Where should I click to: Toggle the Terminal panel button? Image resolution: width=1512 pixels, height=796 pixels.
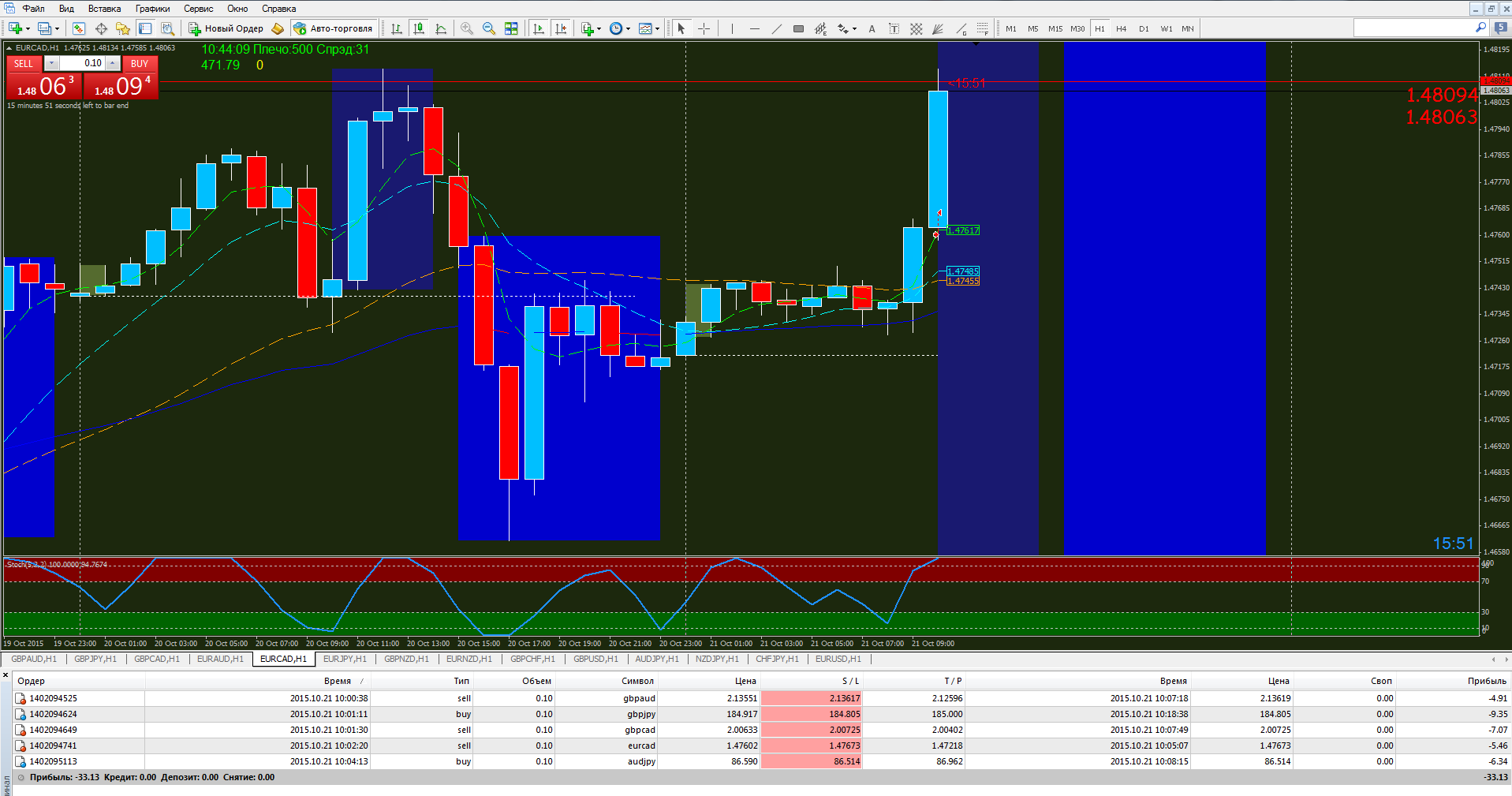click(x=145, y=28)
